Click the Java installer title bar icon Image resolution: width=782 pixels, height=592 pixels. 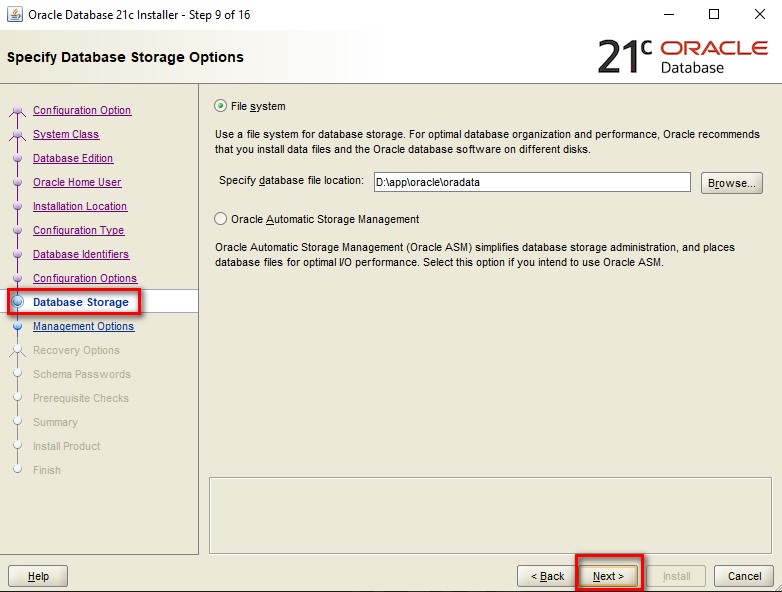14,14
